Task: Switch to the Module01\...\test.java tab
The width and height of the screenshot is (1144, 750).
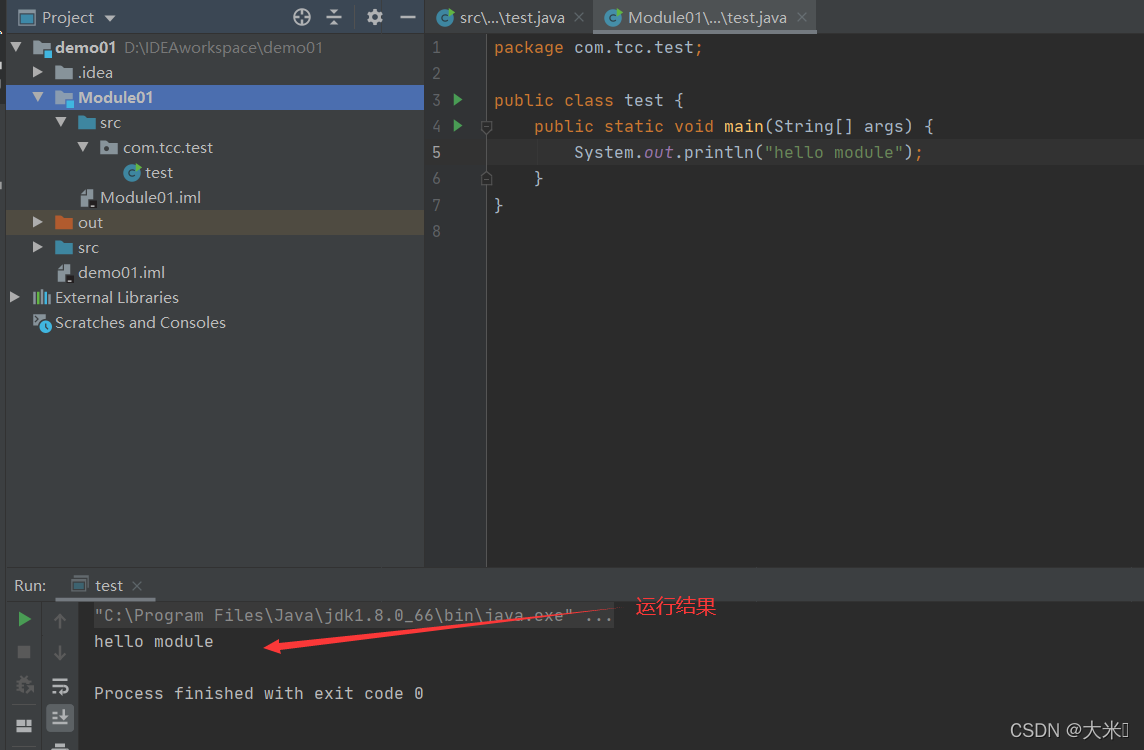Action: point(706,18)
